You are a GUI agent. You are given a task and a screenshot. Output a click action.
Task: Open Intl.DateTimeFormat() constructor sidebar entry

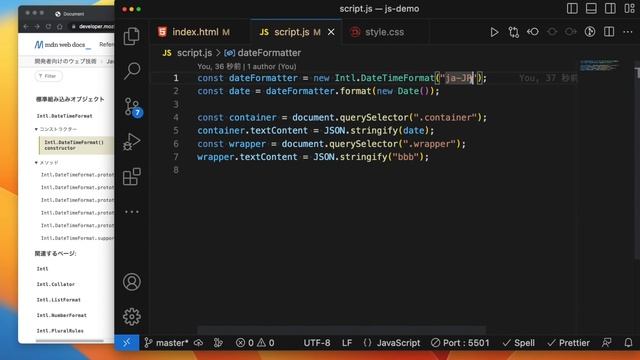(x=76, y=145)
